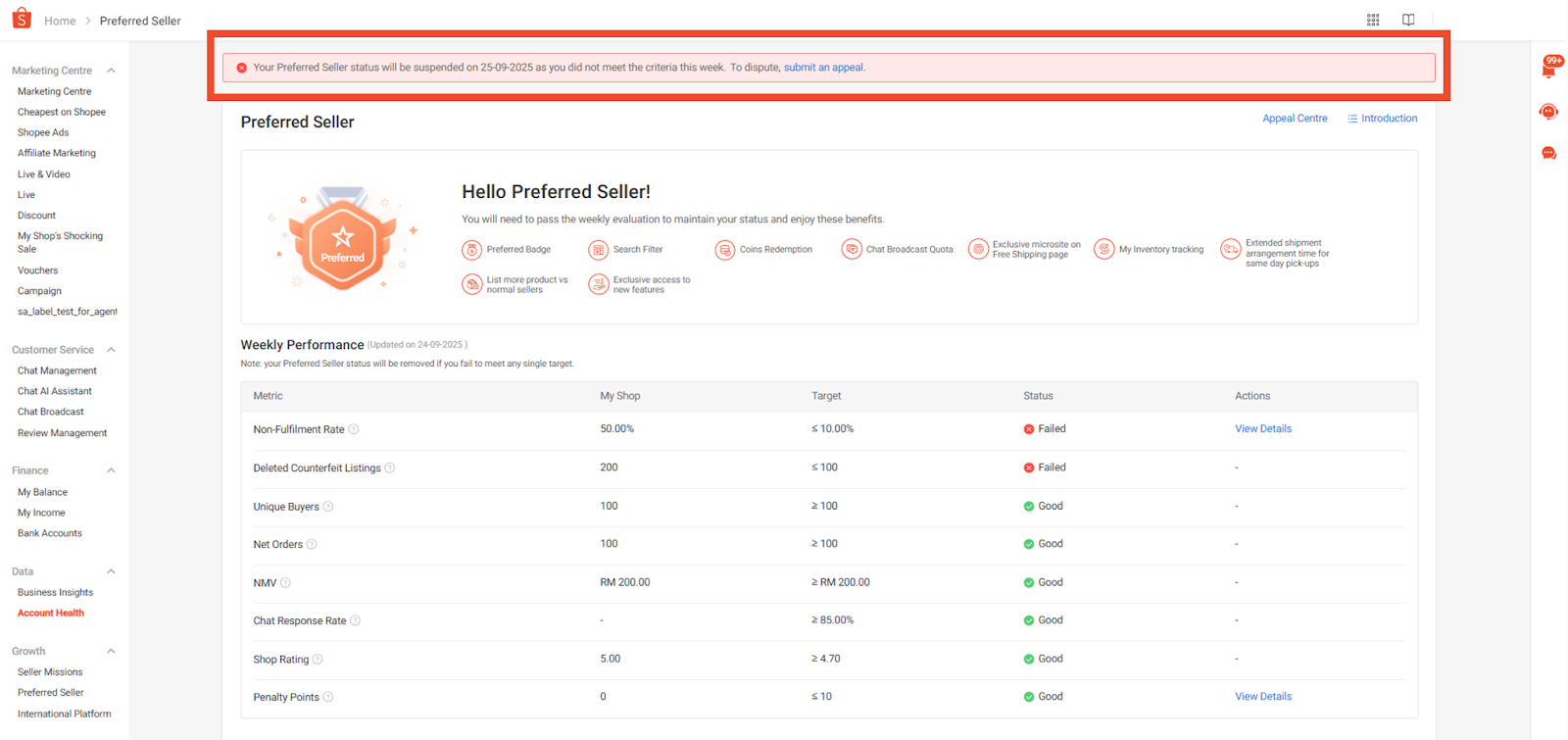This screenshot has height=740, width=1568.
Task: Click info icon next to Shop Rating
Action: [318, 660]
